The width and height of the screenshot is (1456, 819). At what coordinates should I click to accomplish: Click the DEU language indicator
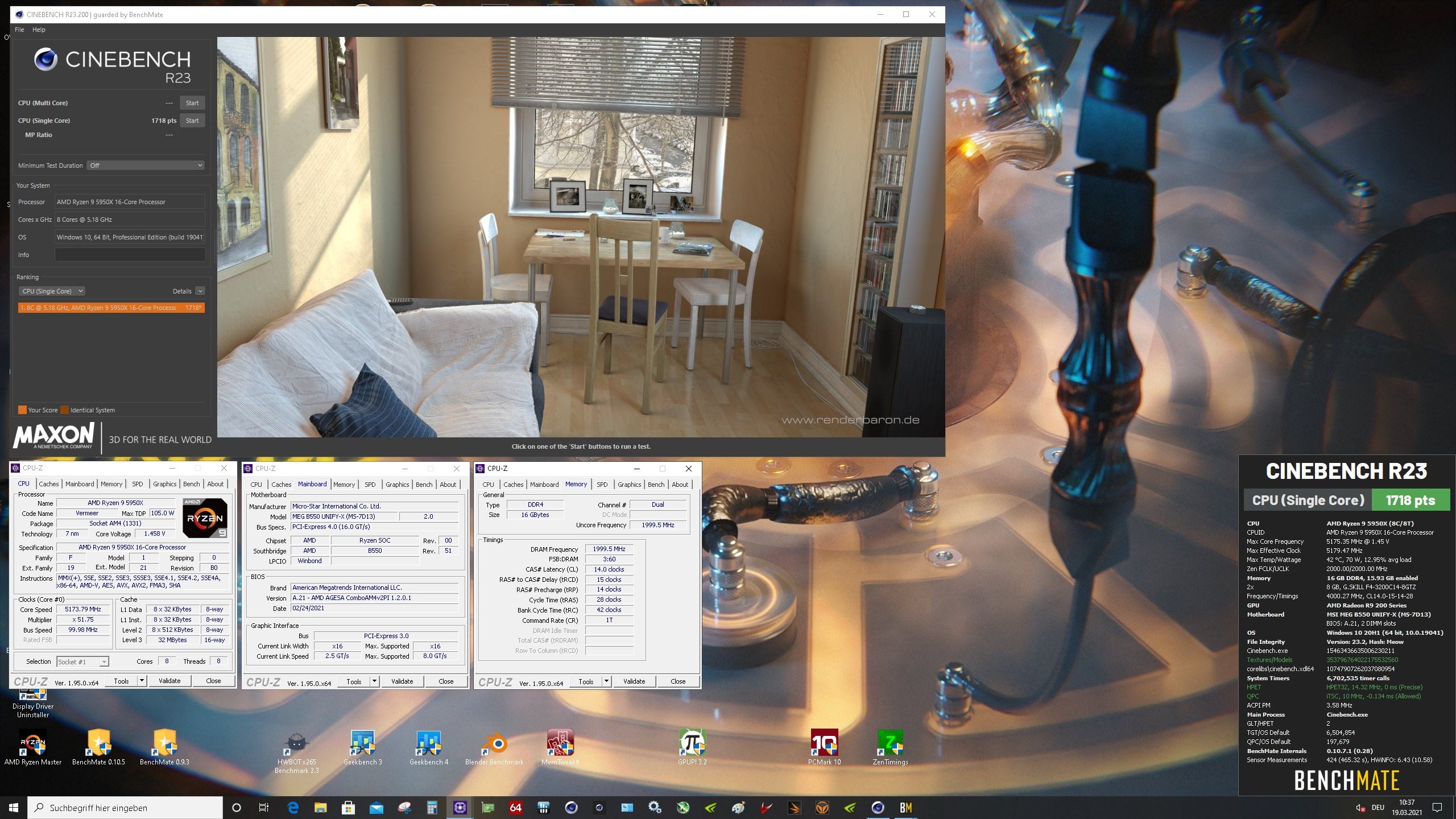click(1378, 808)
